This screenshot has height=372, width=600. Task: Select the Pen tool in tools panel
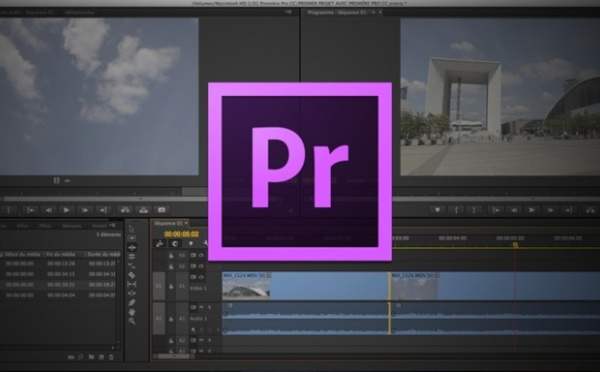point(132,303)
